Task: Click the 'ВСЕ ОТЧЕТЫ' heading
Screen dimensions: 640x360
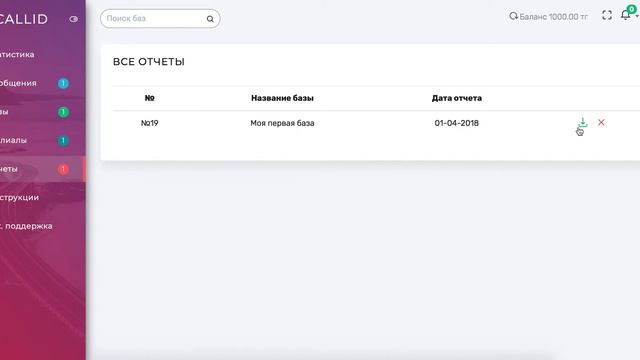Action: pos(149,62)
